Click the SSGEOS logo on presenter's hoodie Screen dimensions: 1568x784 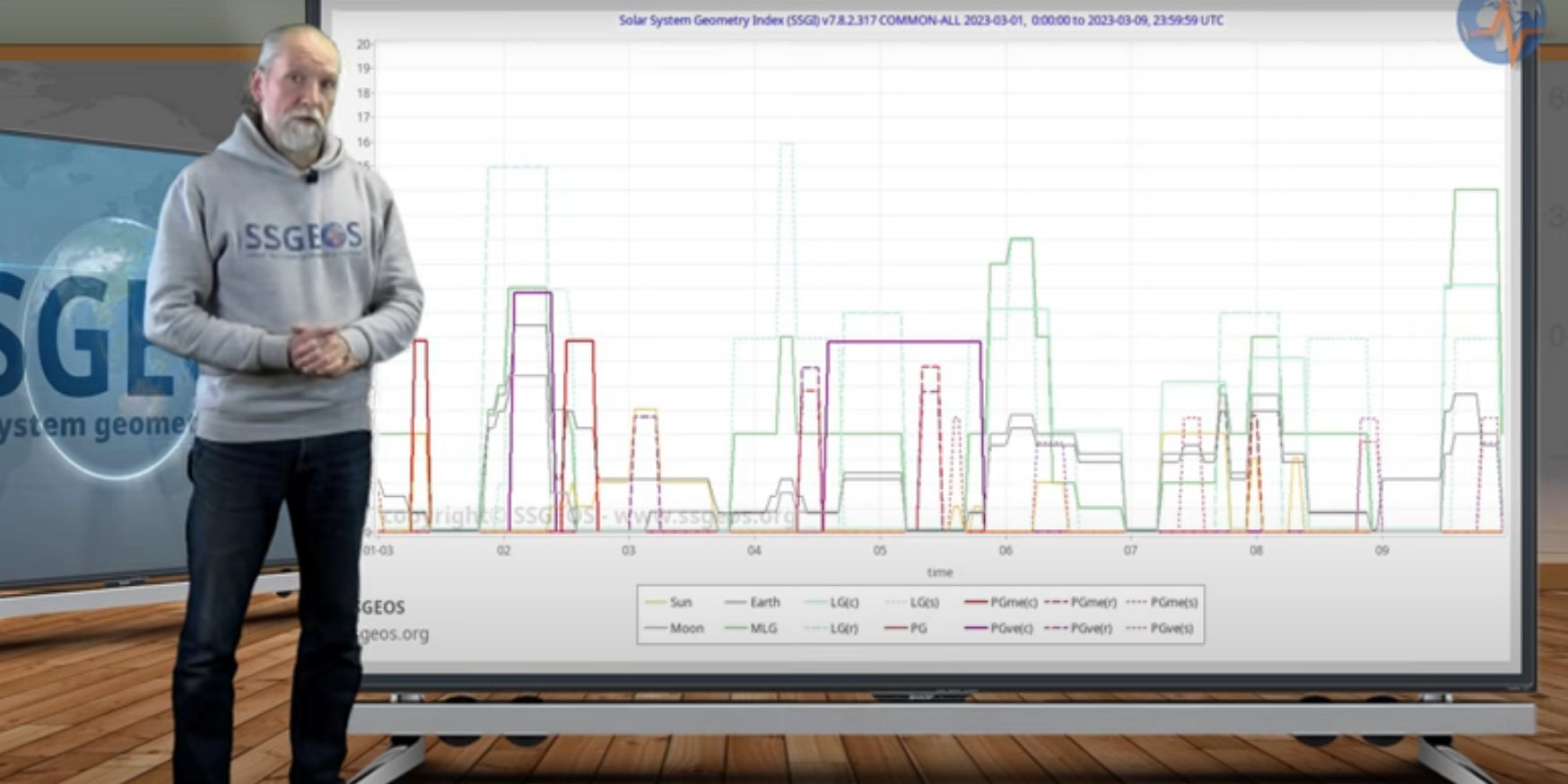coord(303,238)
